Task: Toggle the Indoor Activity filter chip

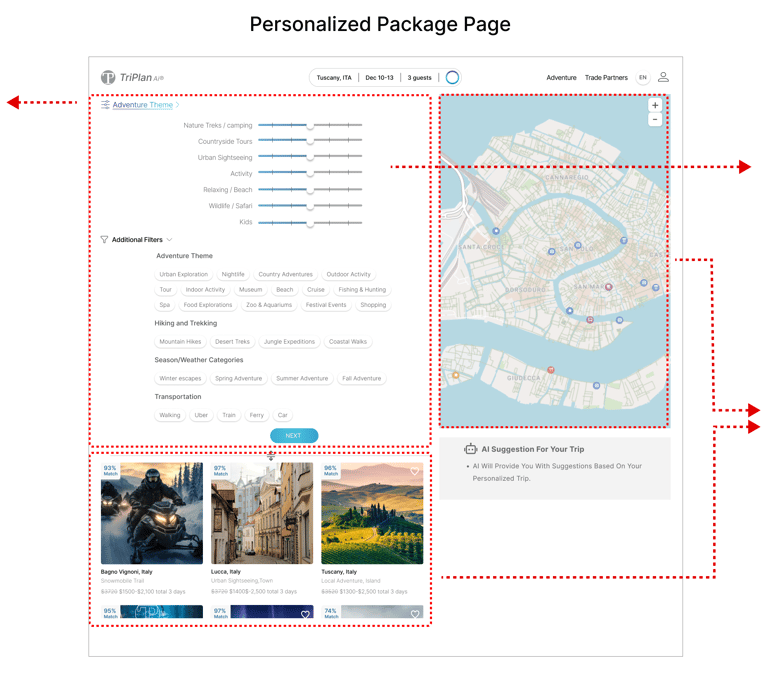Action: [x=205, y=290]
